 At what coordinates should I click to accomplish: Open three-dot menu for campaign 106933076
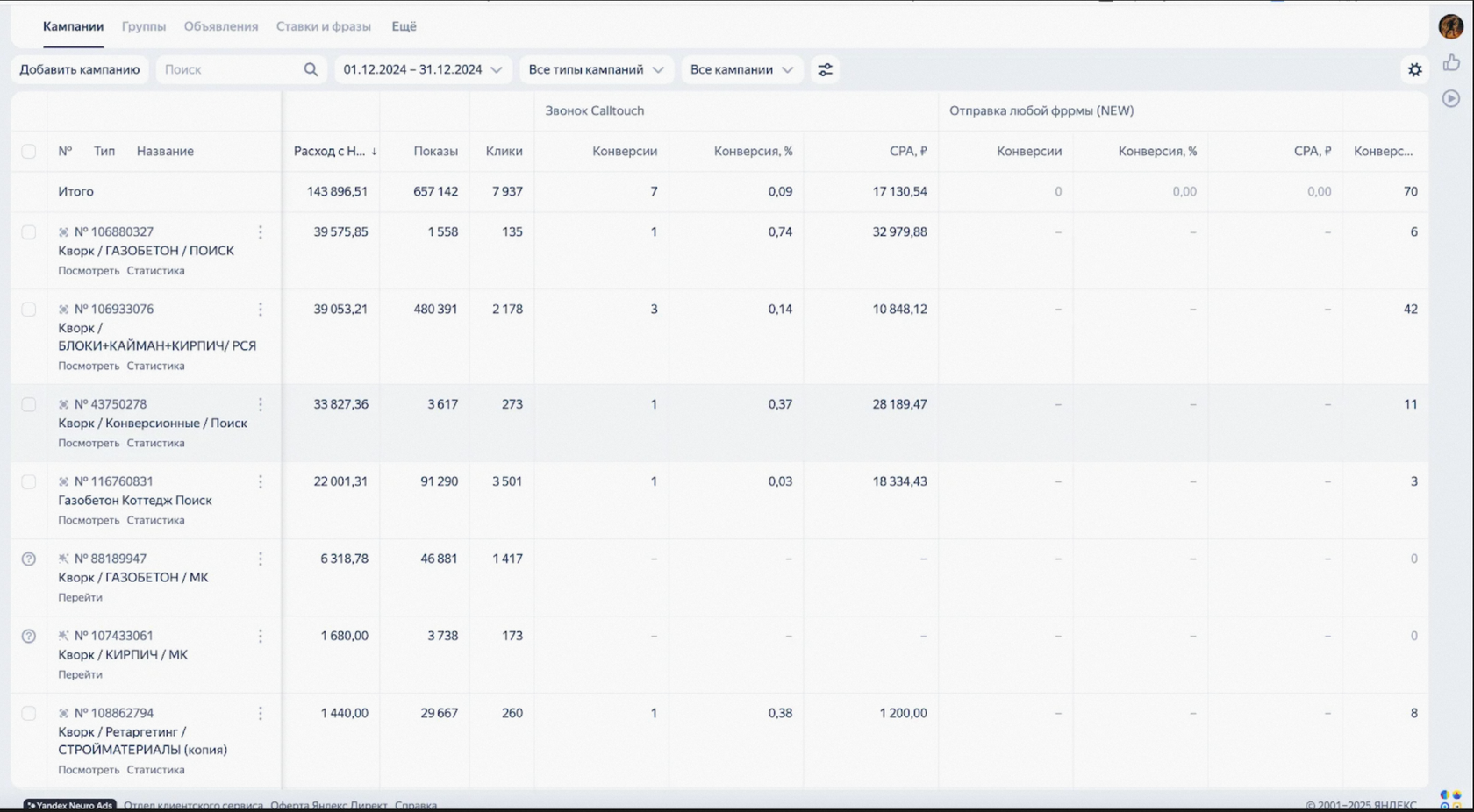261,310
